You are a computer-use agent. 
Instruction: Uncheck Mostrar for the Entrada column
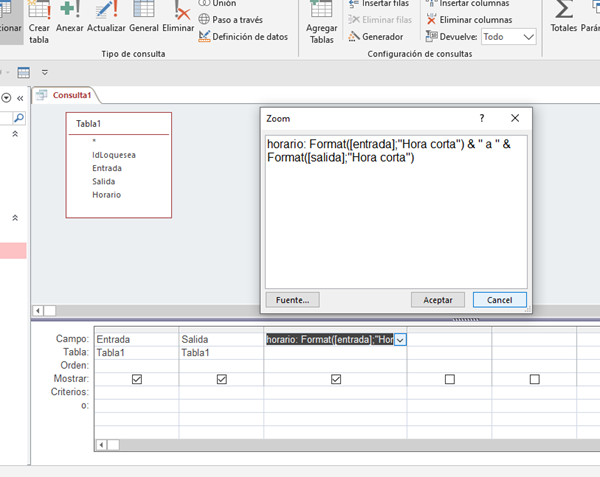click(x=136, y=379)
